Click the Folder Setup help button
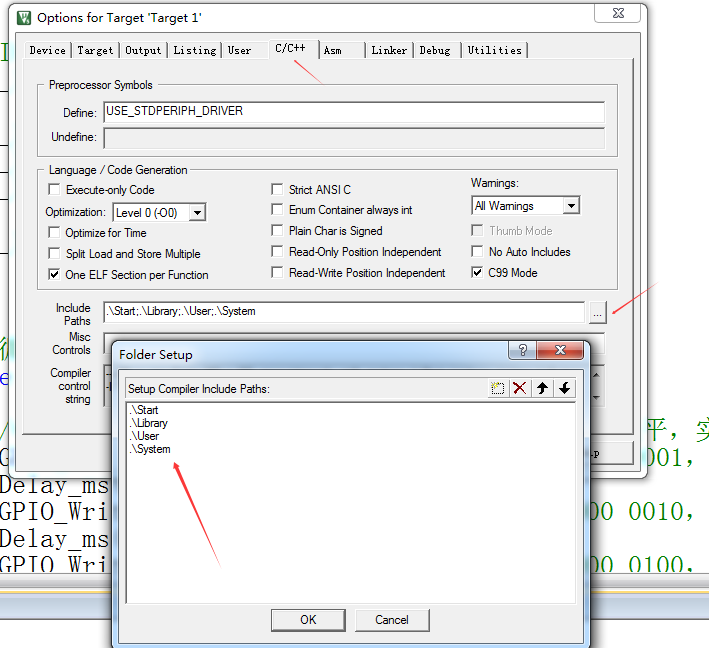The image size is (709, 648). click(521, 351)
